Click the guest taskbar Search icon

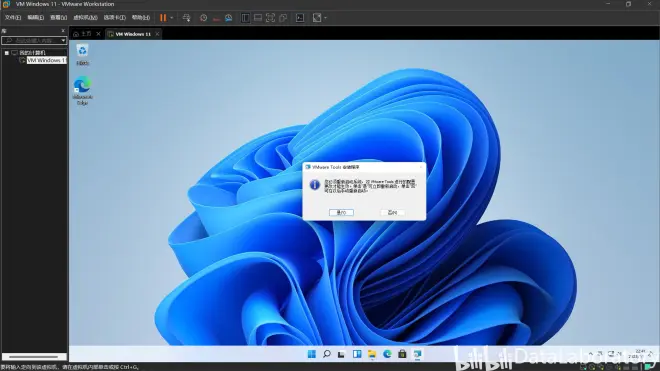click(327, 354)
